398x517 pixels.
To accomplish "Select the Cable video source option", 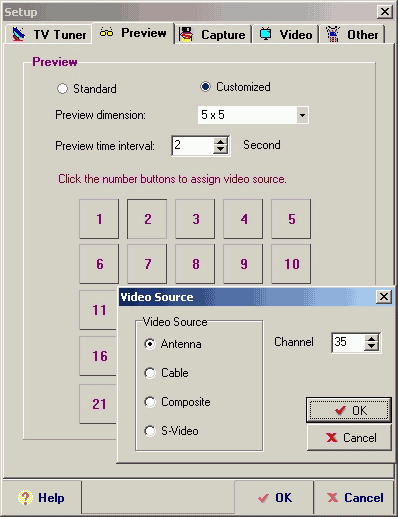I will (x=150, y=373).
